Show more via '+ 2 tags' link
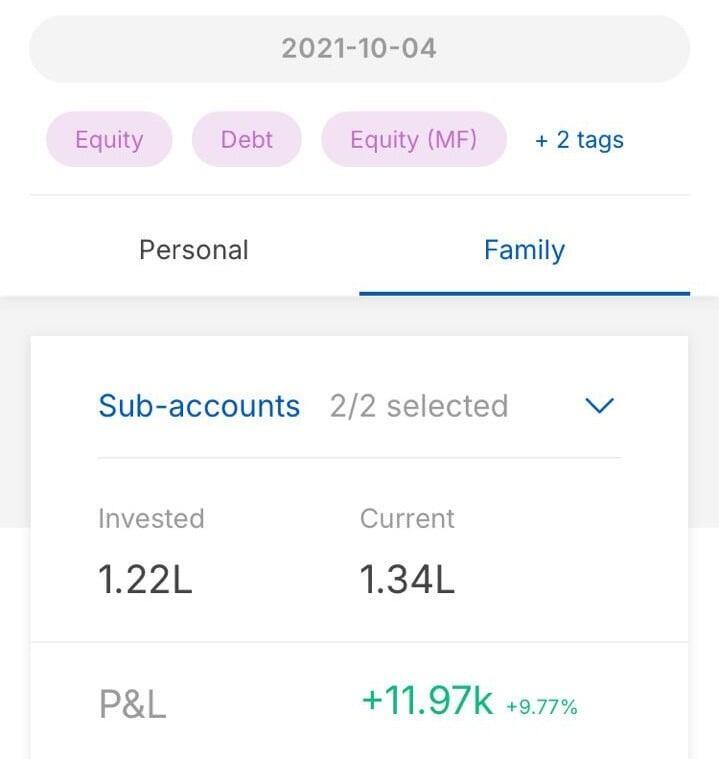 pyautogui.click(x=579, y=140)
